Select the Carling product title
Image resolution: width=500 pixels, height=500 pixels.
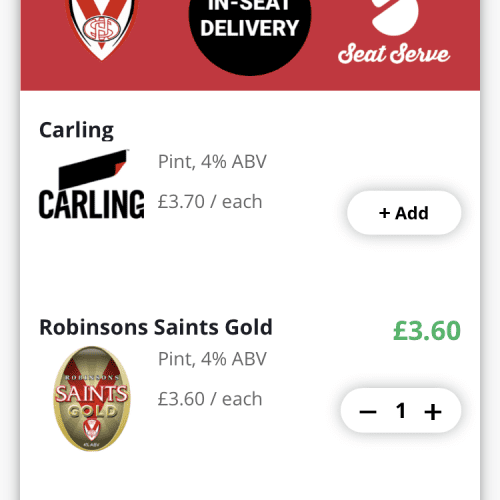coord(76,130)
